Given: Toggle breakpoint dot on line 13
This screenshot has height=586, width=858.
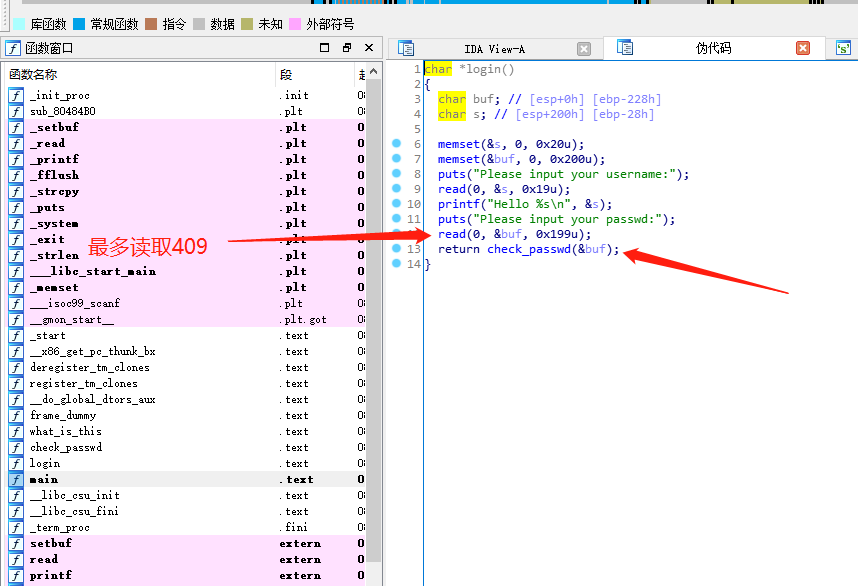Looking at the screenshot, I should point(397,248).
